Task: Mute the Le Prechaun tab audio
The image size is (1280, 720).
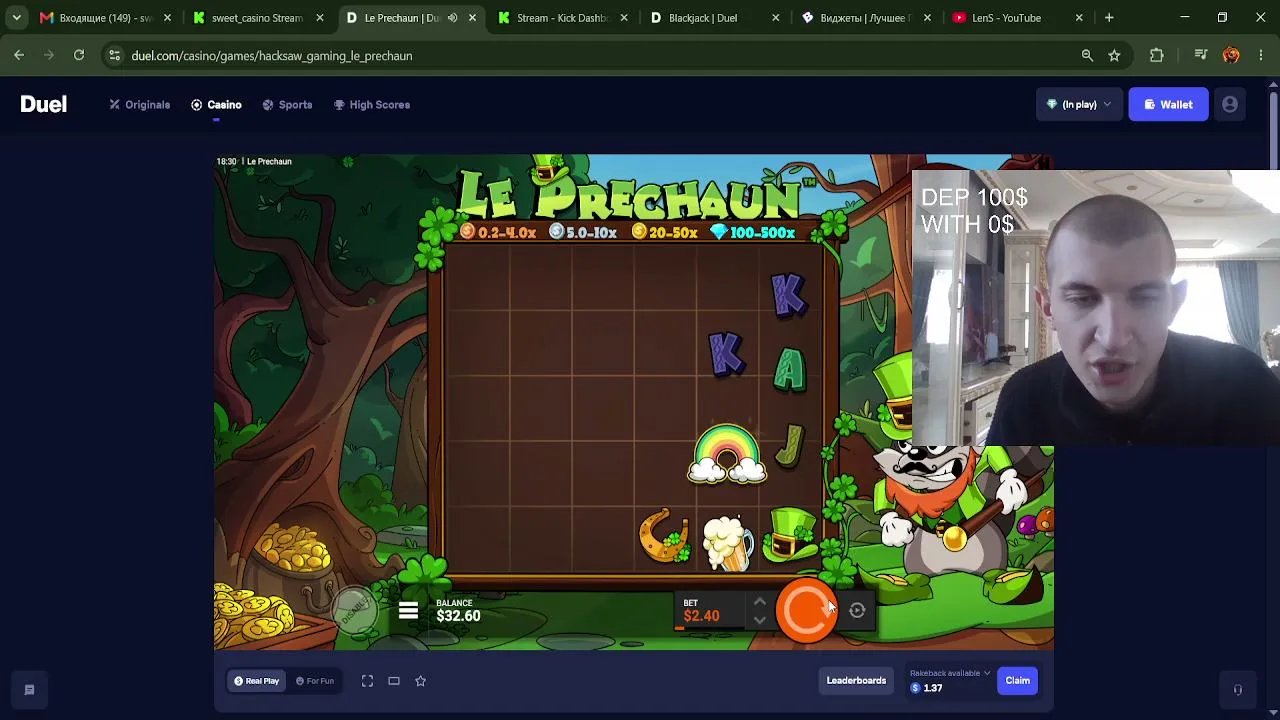Action: coord(452,18)
